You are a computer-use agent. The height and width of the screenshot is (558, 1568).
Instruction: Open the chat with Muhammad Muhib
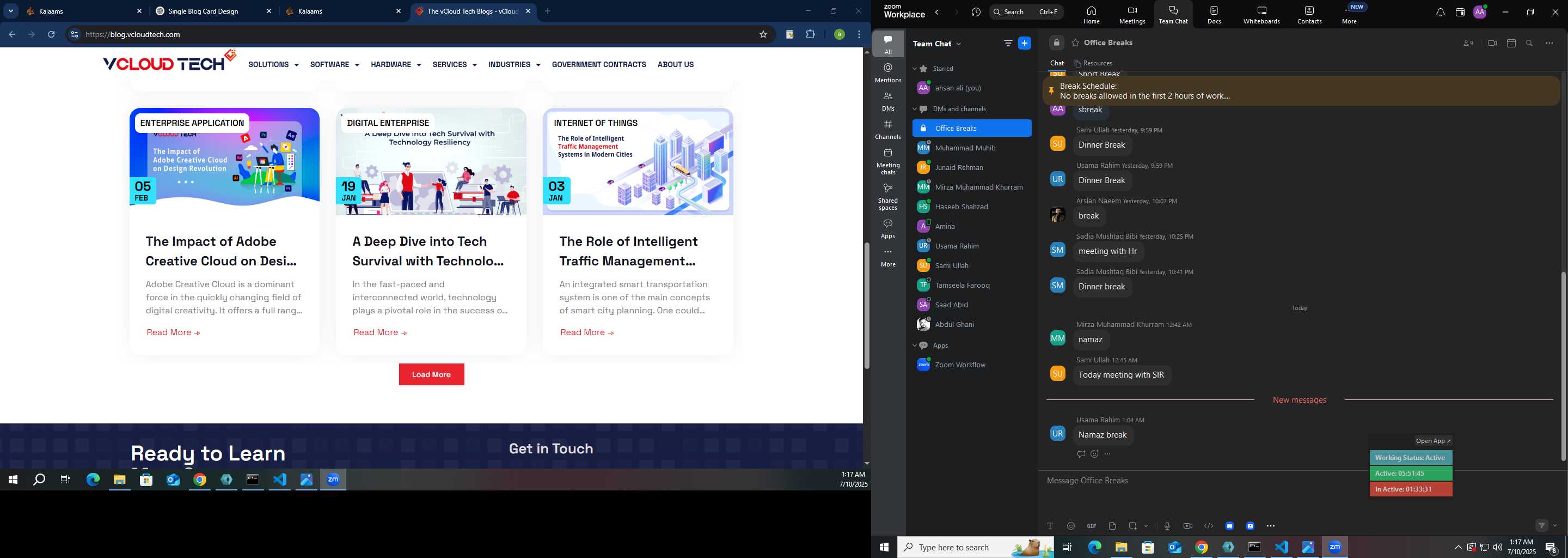971,148
